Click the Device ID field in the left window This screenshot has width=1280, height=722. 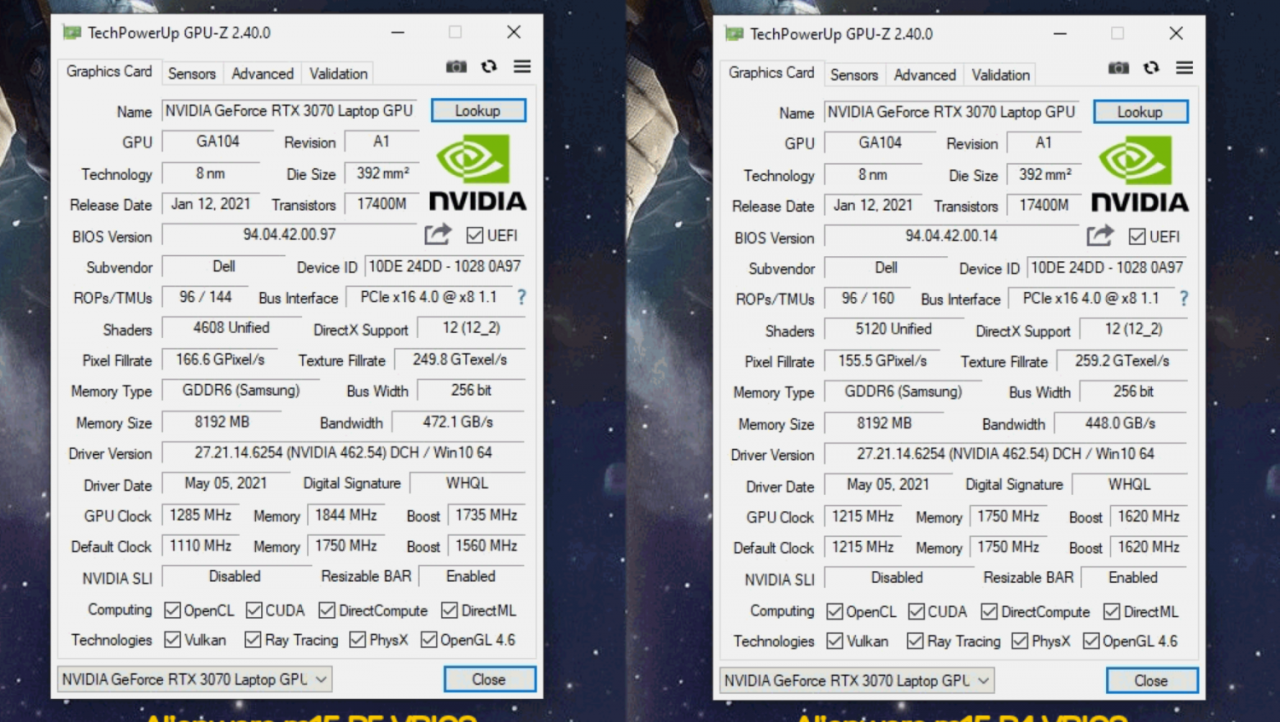(x=445, y=267)
